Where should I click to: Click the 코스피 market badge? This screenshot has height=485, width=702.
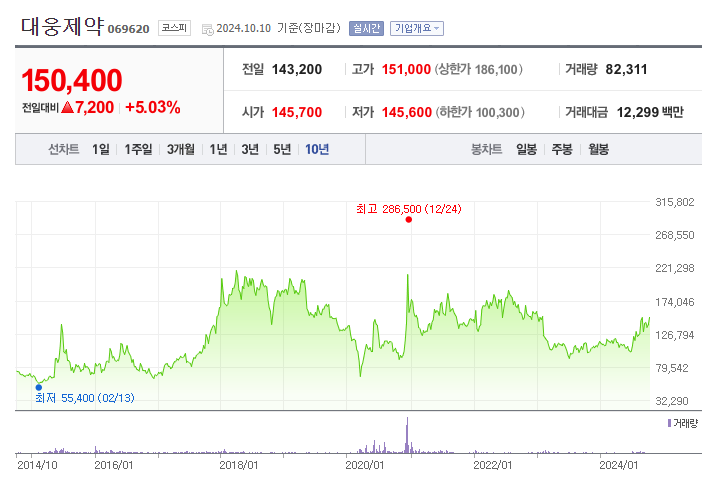(174, 28)
